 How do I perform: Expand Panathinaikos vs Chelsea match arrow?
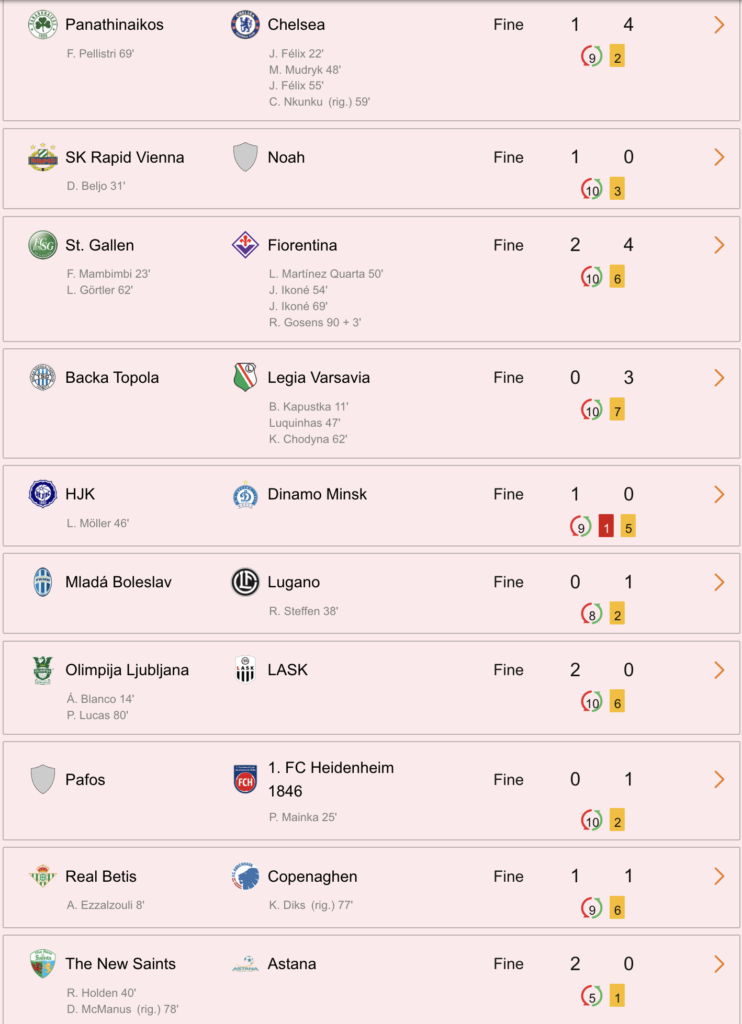tap(719, 25)
